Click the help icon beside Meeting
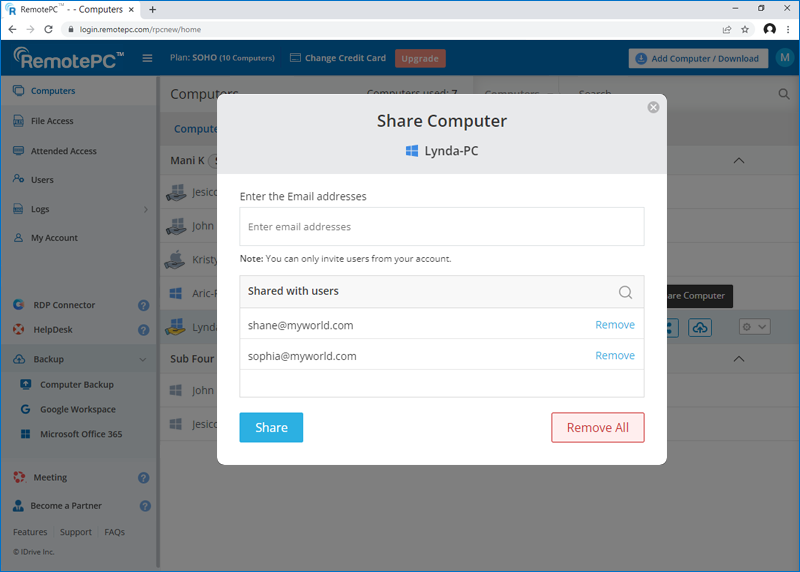The image size is (800, 572). click(x=143, y=478)
